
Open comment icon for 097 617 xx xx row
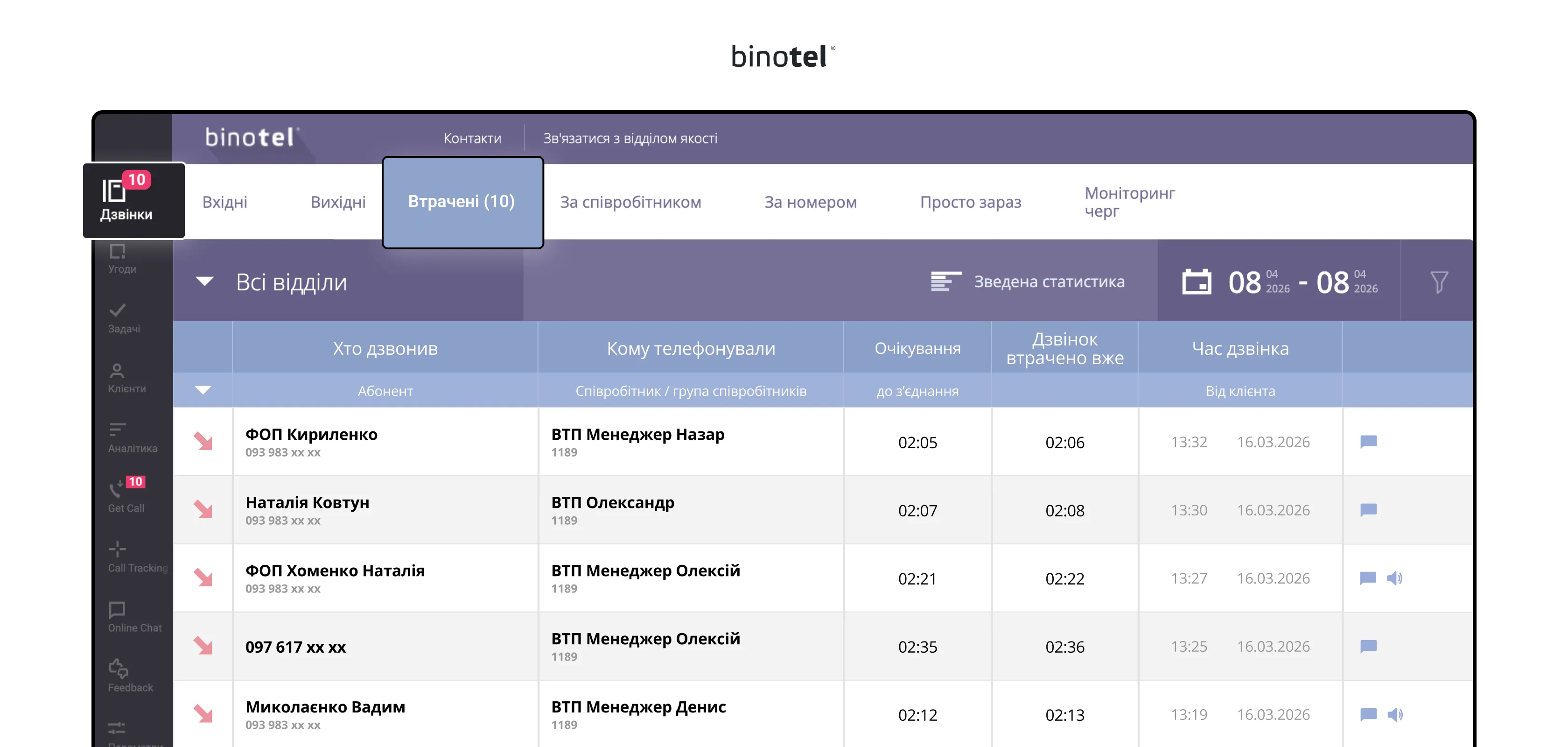pos(1368,646)
